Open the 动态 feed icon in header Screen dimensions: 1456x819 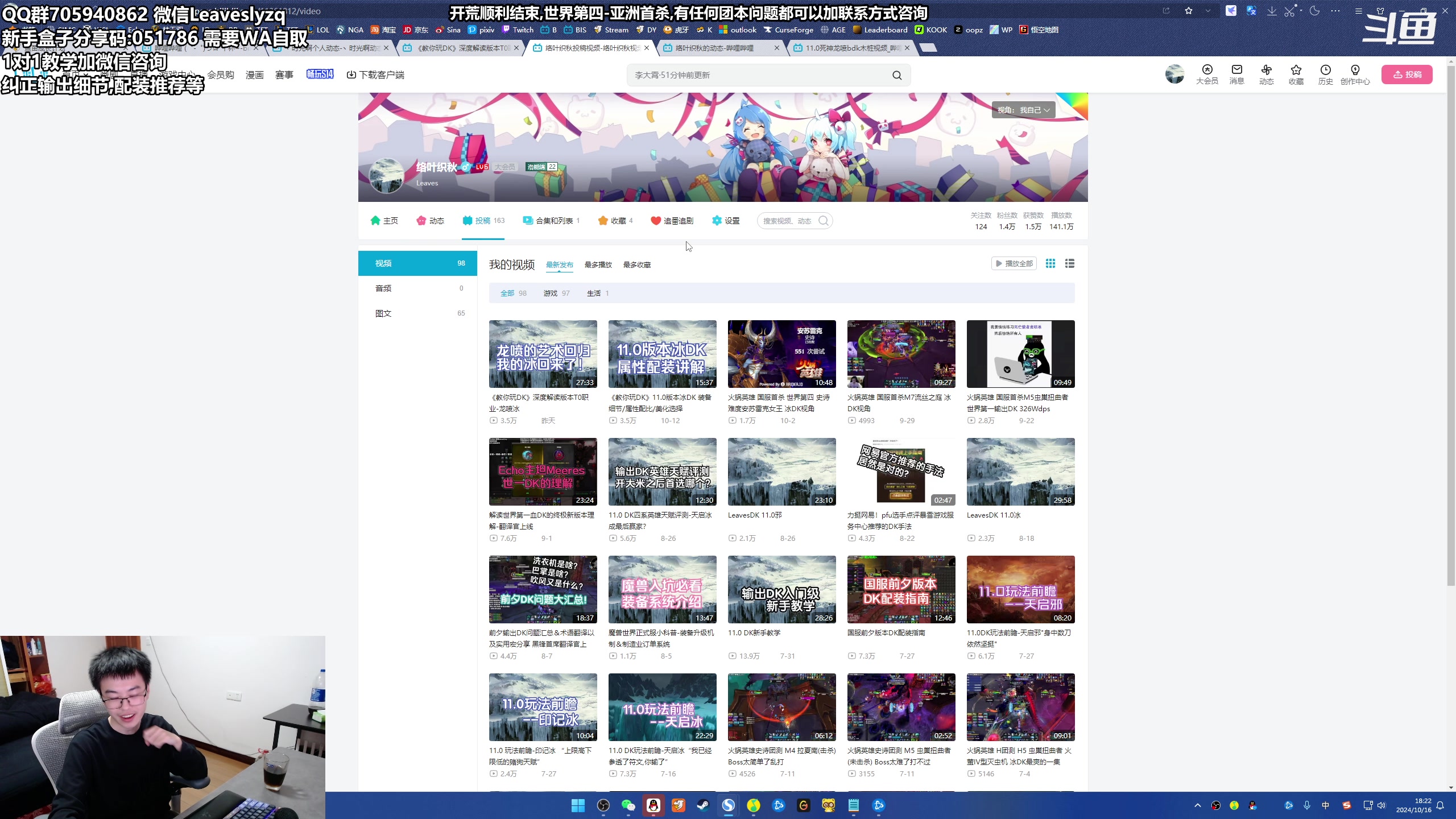pos(1266,75)
